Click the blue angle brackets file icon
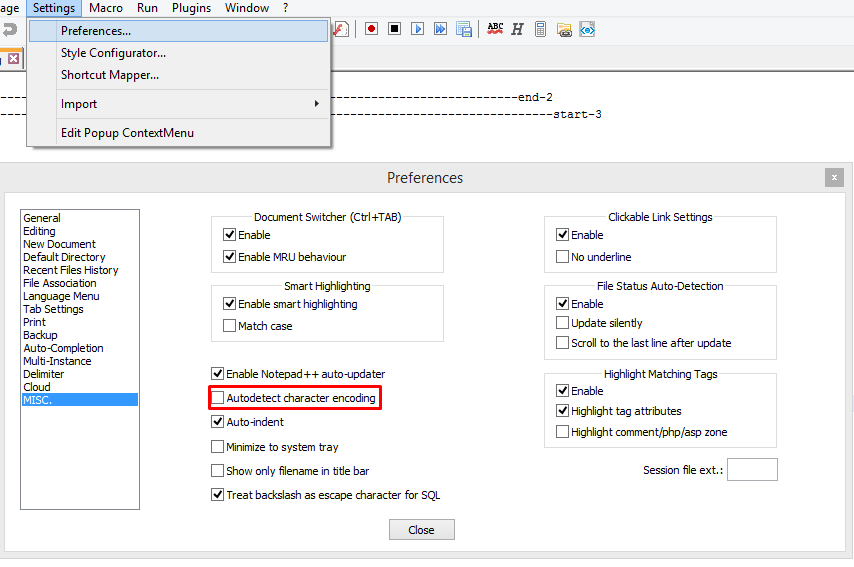 pos(587,29)
